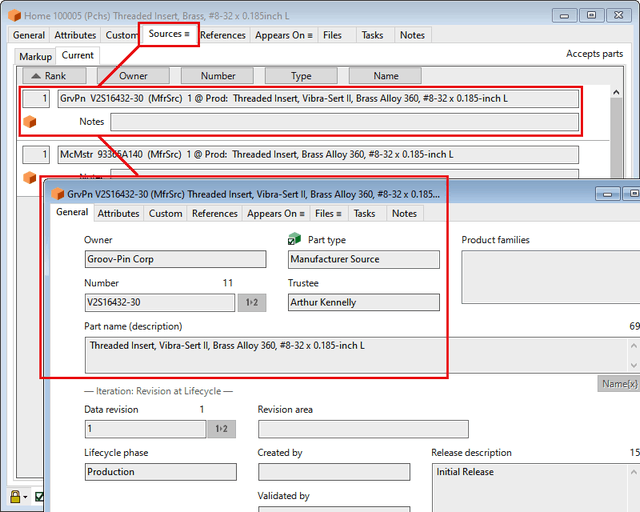This screenshot has width=640, height=512.
Task: Click up arrow on sources list scrollbar
Action: [616, 92]
